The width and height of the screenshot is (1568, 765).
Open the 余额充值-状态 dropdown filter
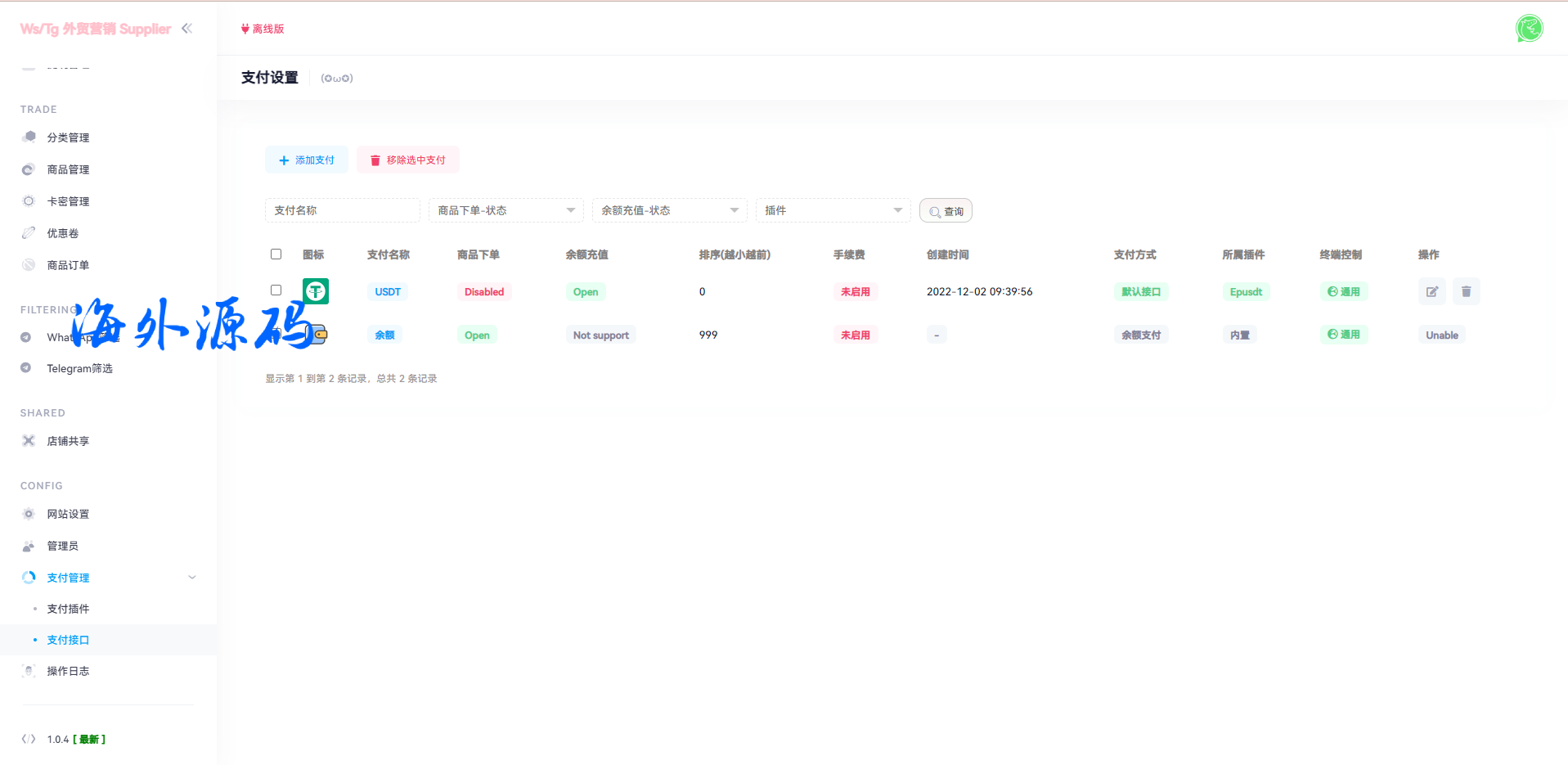tap(669, 211)
